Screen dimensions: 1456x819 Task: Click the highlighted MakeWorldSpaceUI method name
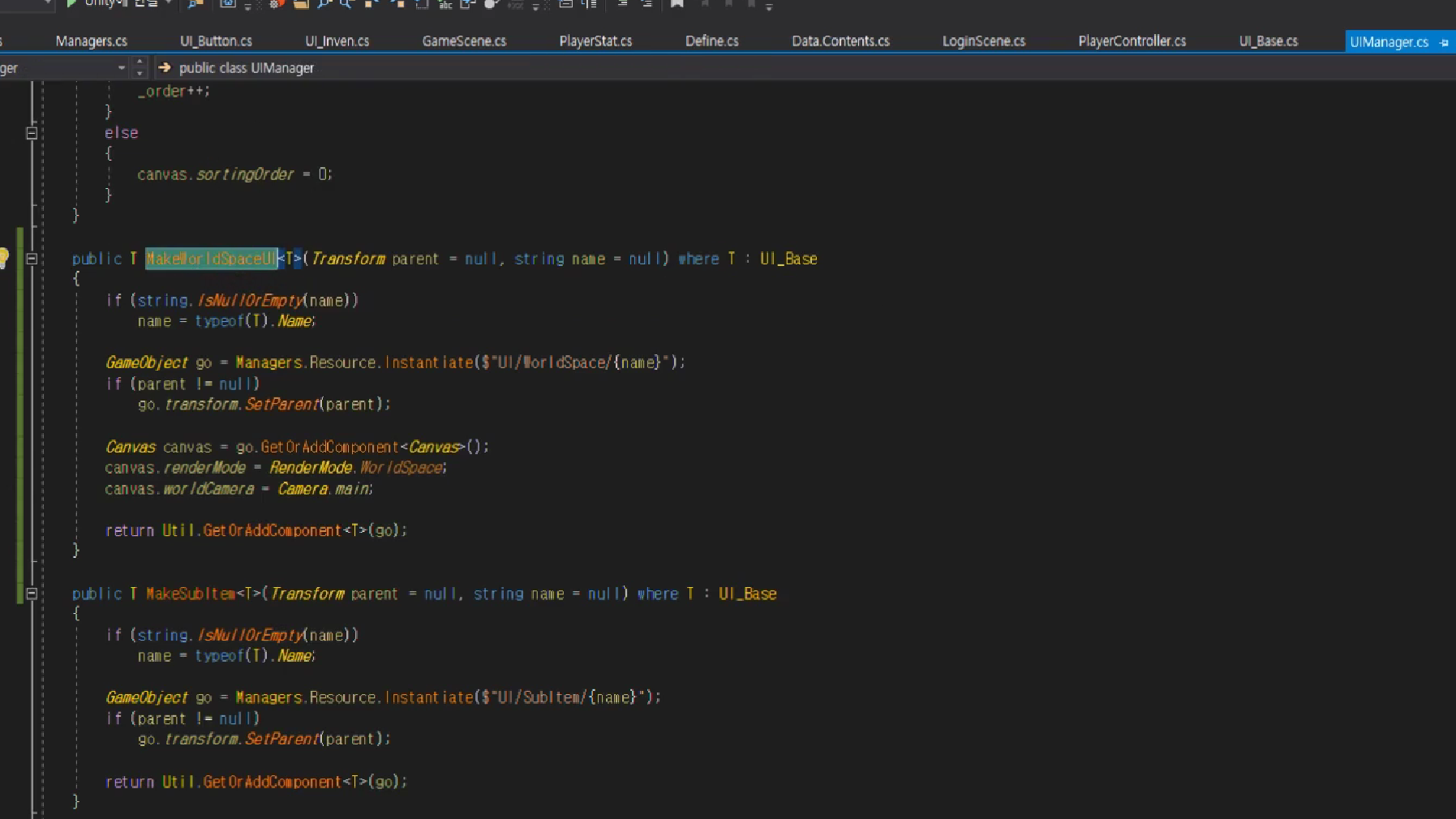click(211, 259)
